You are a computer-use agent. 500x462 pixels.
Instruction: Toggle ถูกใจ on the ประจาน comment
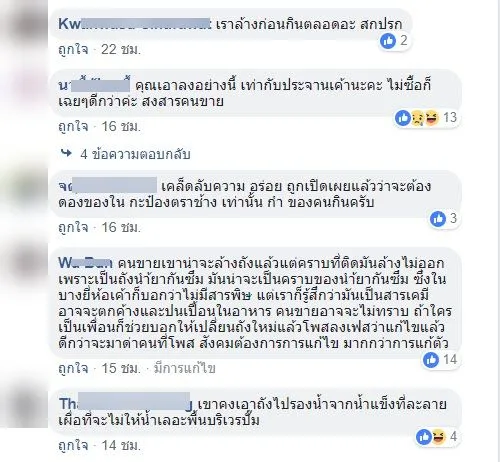[73, 127]
